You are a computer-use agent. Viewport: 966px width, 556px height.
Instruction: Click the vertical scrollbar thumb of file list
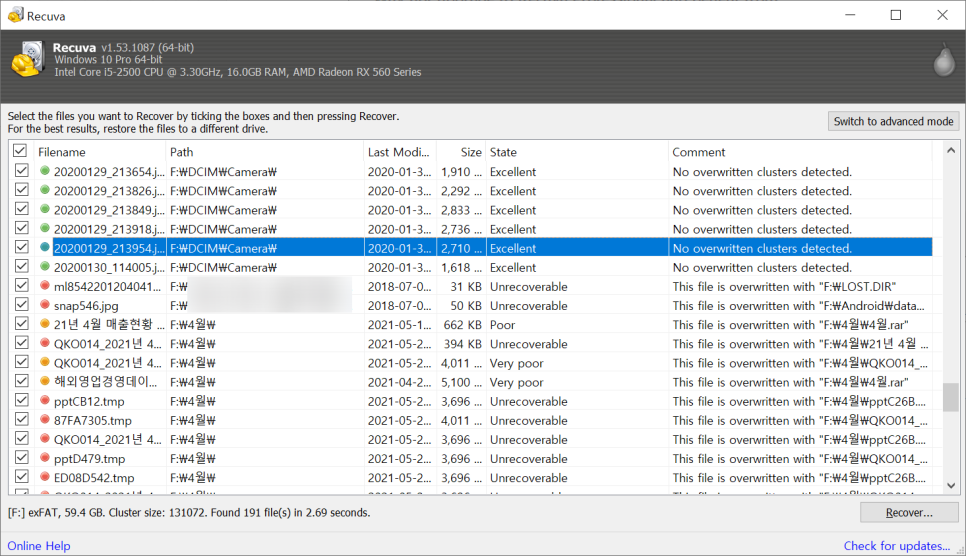click(x=951, y=396)
